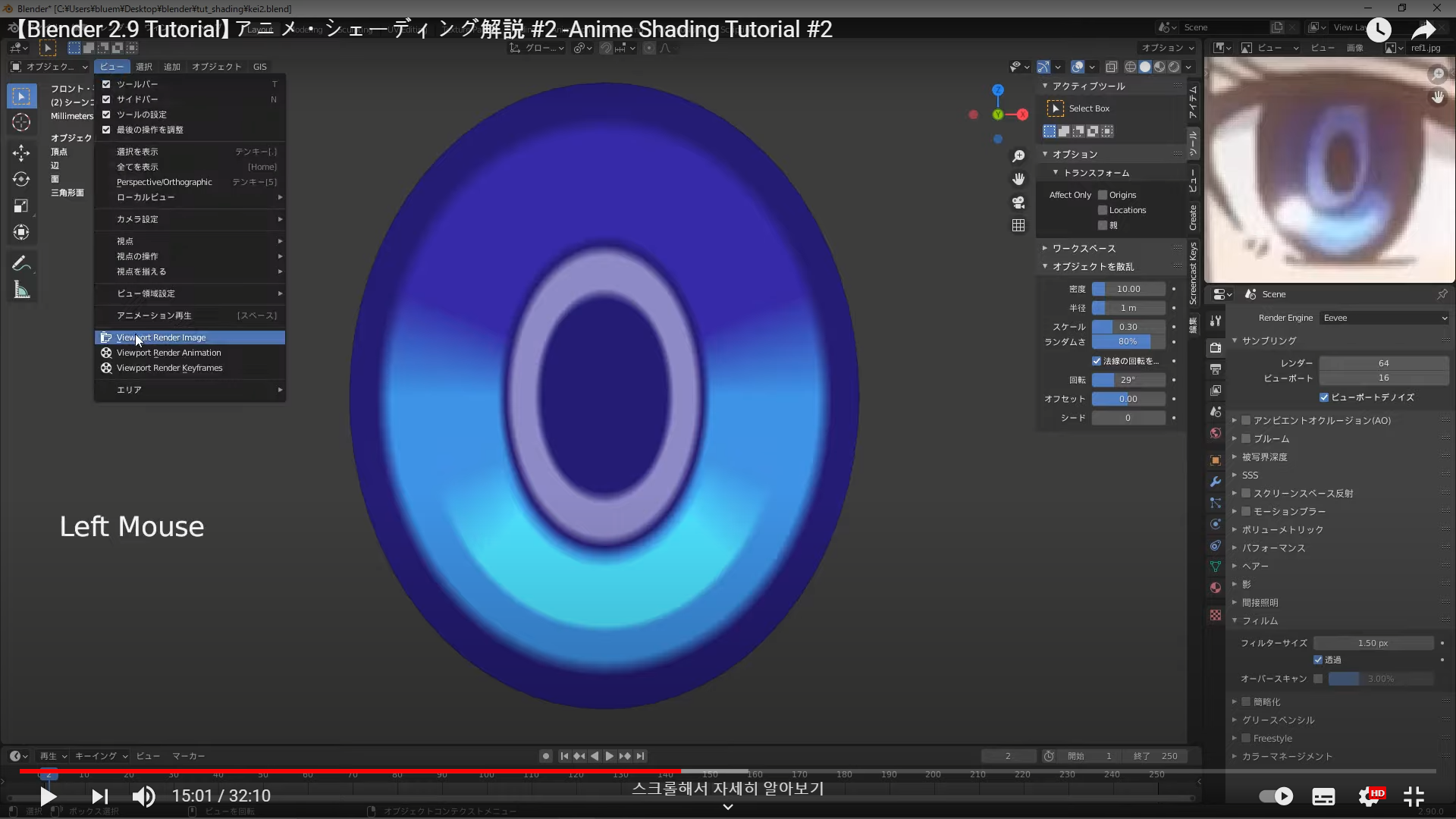Open the Render Engine Eevee dropdown
Viewport: 1456px width, 819px height.
[x=1384, y=318]
